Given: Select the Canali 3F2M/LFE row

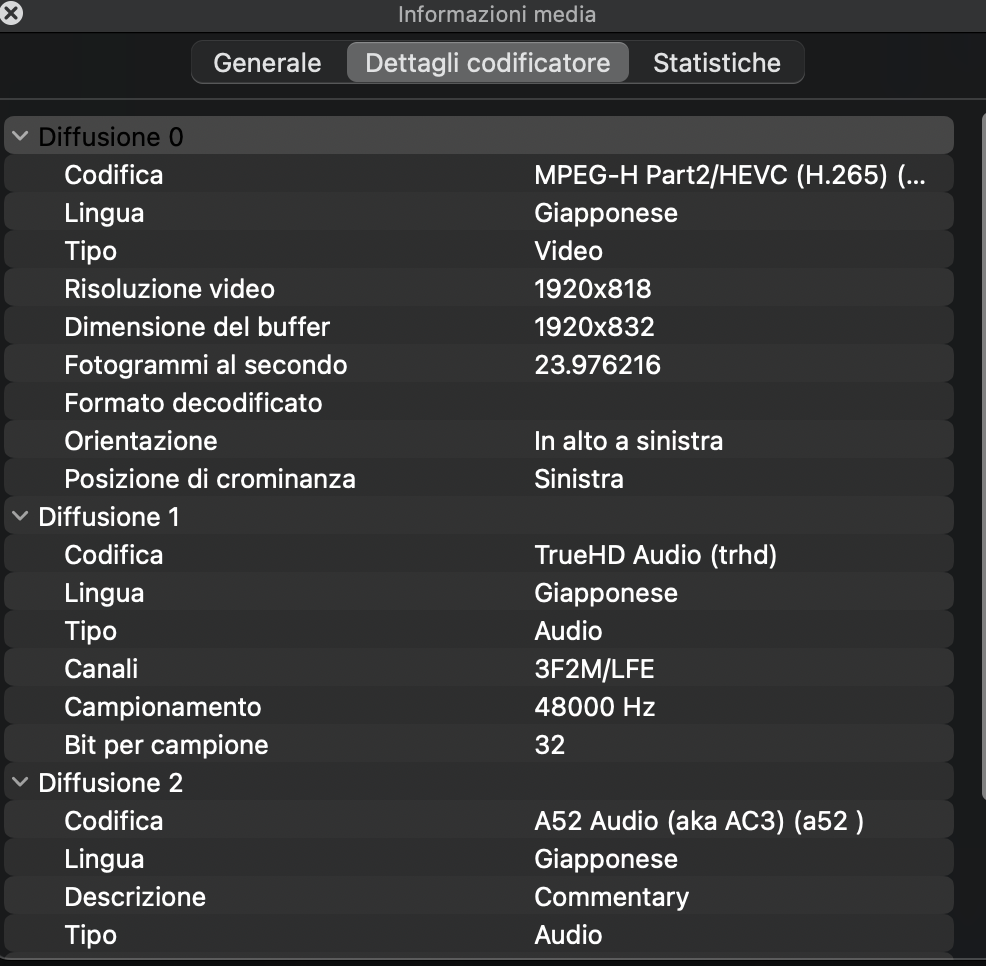Looking at the screenshot, I should (x=478, y=669).
